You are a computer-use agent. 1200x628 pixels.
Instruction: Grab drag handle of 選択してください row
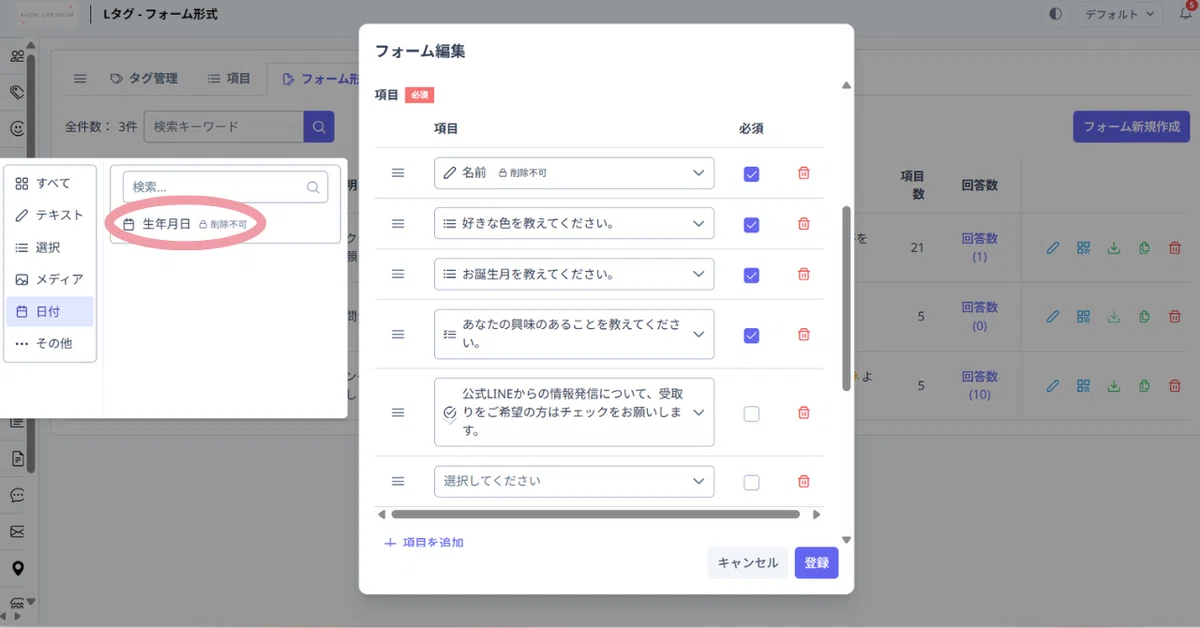tap(398, 481)
